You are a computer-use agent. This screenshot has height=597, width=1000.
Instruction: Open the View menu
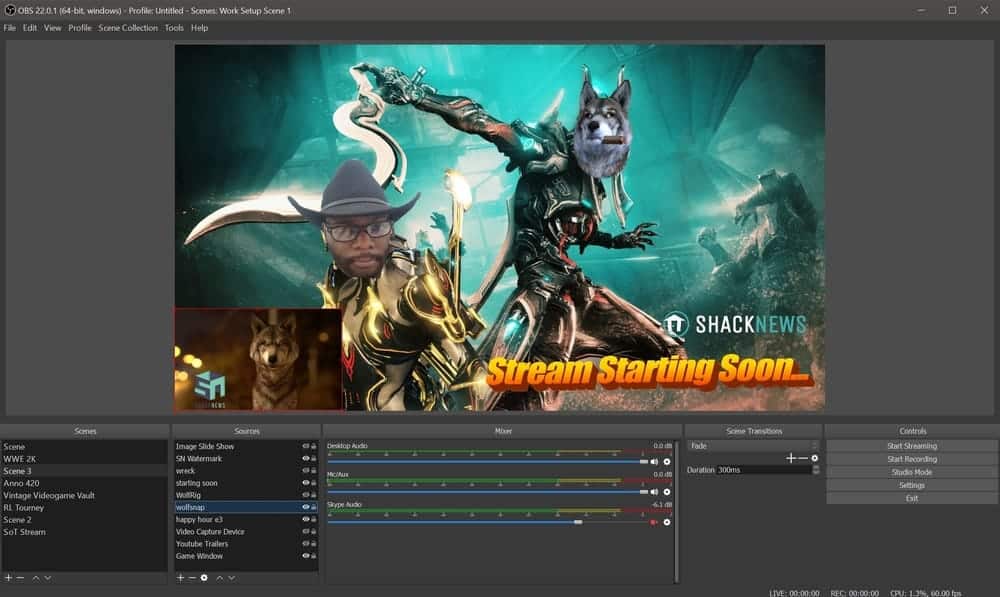click(x=52, y=28)
